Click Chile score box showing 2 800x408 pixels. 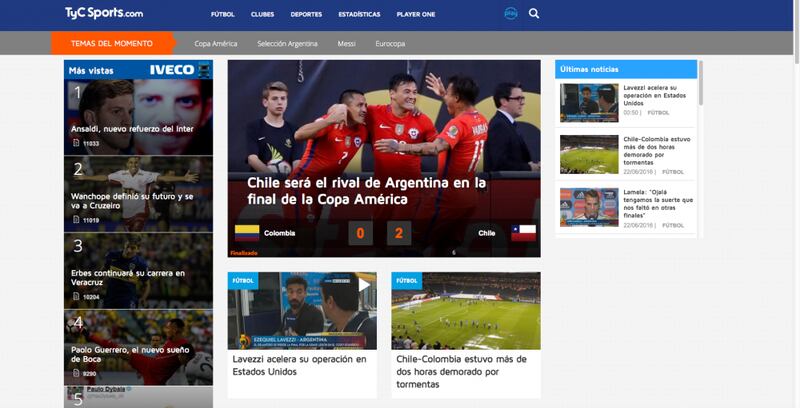tap(399, 233)
